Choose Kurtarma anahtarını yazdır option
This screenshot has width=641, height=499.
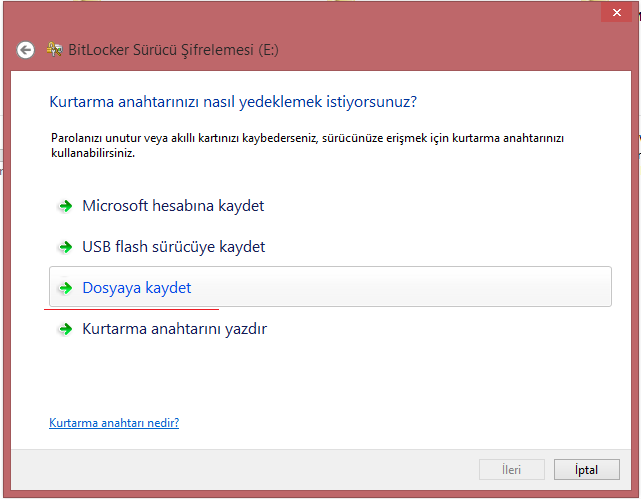point(174,329)
